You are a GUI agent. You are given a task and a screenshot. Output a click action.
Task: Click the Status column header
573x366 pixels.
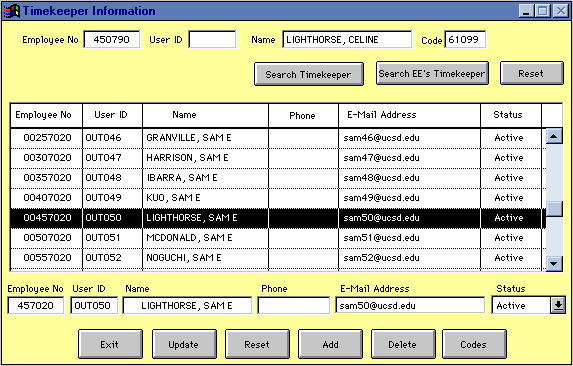(x=511, y=115)
